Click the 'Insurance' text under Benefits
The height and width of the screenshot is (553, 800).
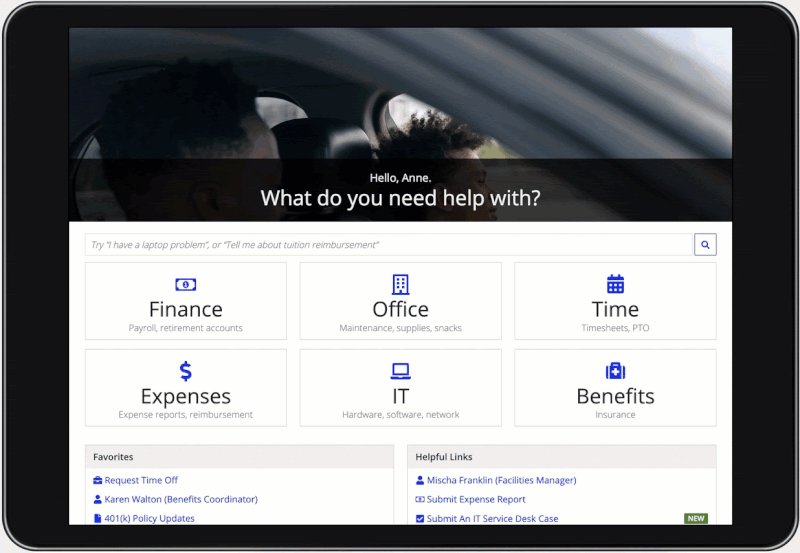(615, 415)
